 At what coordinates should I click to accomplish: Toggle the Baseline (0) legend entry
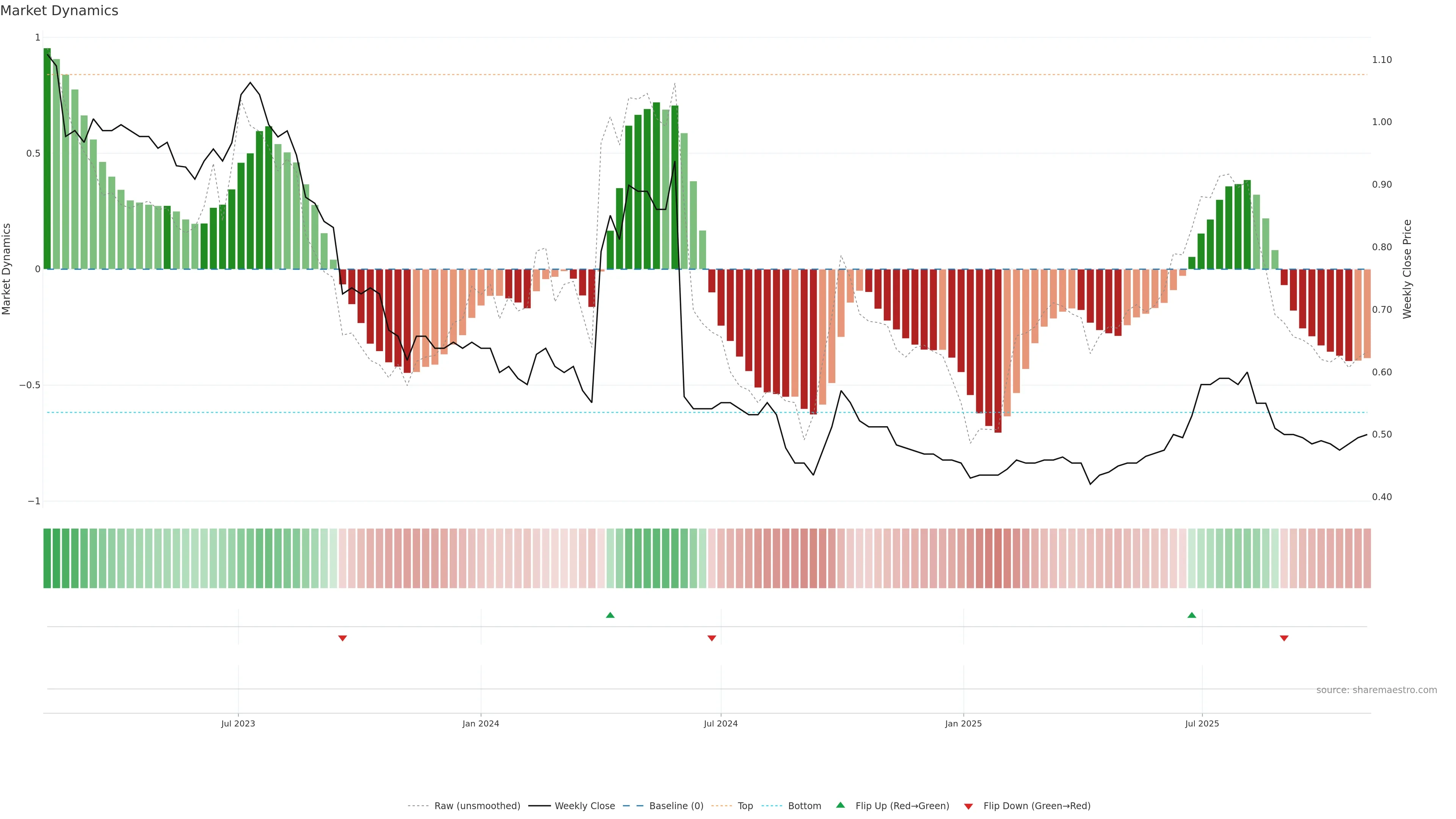676,806
